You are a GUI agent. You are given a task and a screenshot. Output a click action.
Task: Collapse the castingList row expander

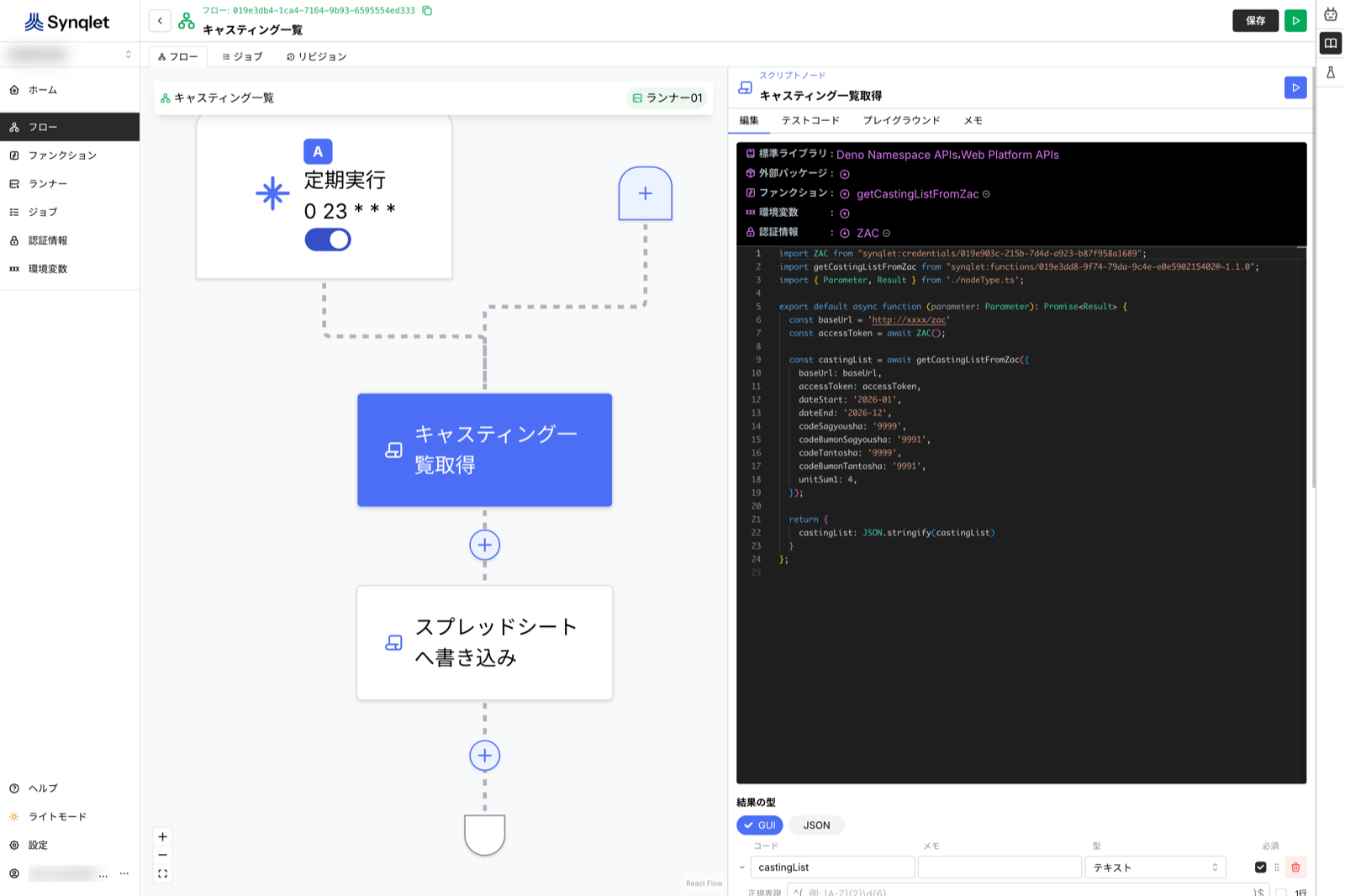click(741, 867)
